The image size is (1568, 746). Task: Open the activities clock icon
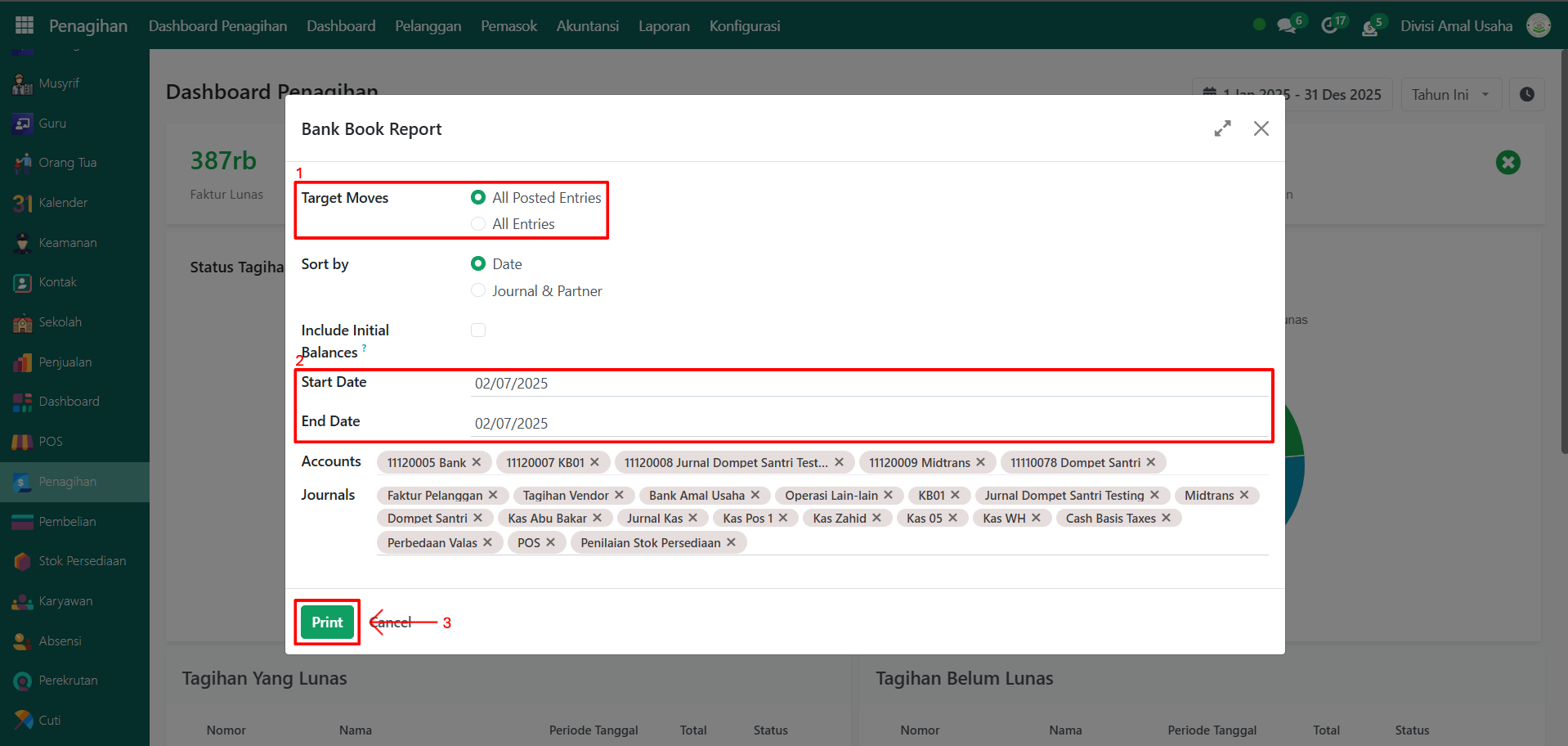[1329, 26]
